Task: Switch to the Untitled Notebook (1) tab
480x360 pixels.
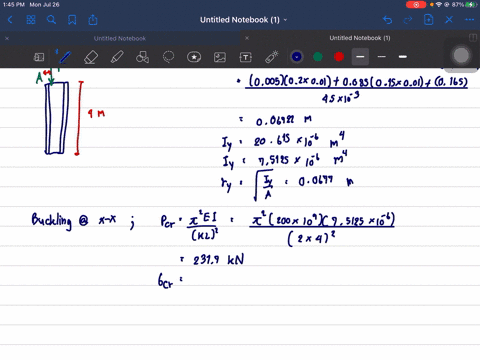Action: coord(360,38)
